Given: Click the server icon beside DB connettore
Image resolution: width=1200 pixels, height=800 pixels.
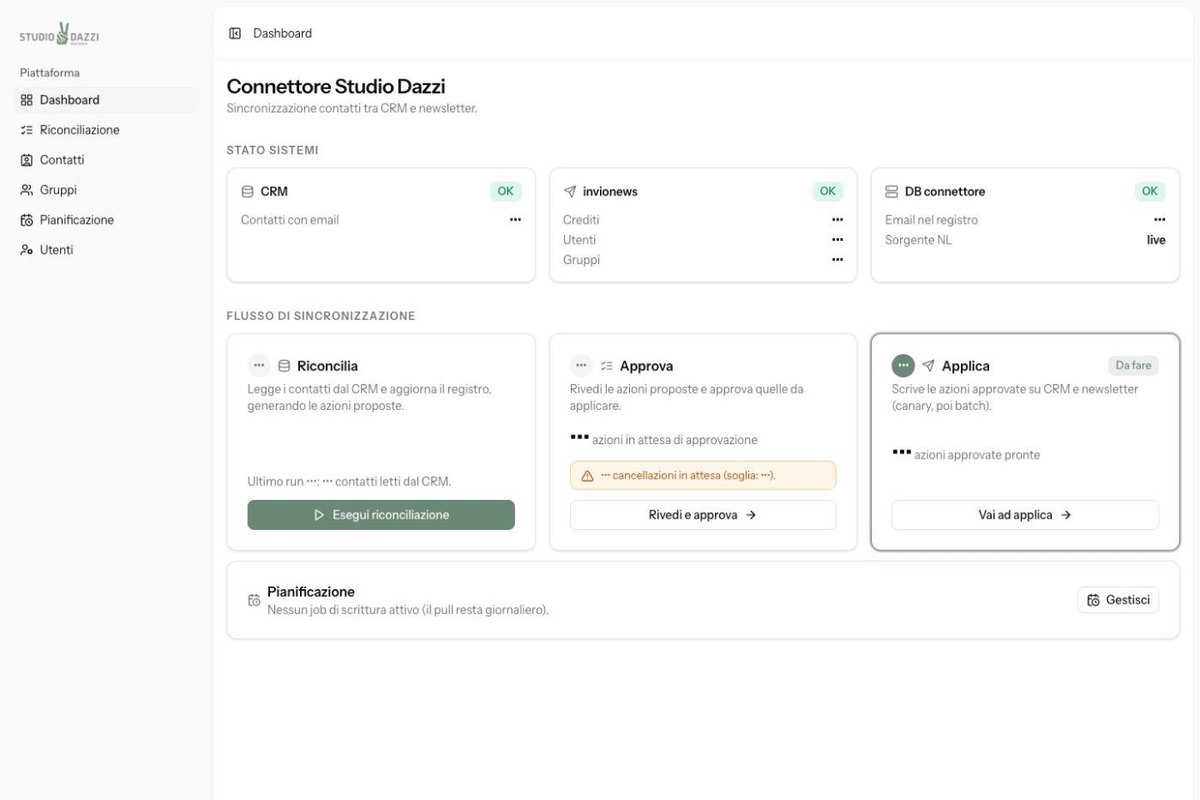Looking at the screenshot, I should point(892,191).
